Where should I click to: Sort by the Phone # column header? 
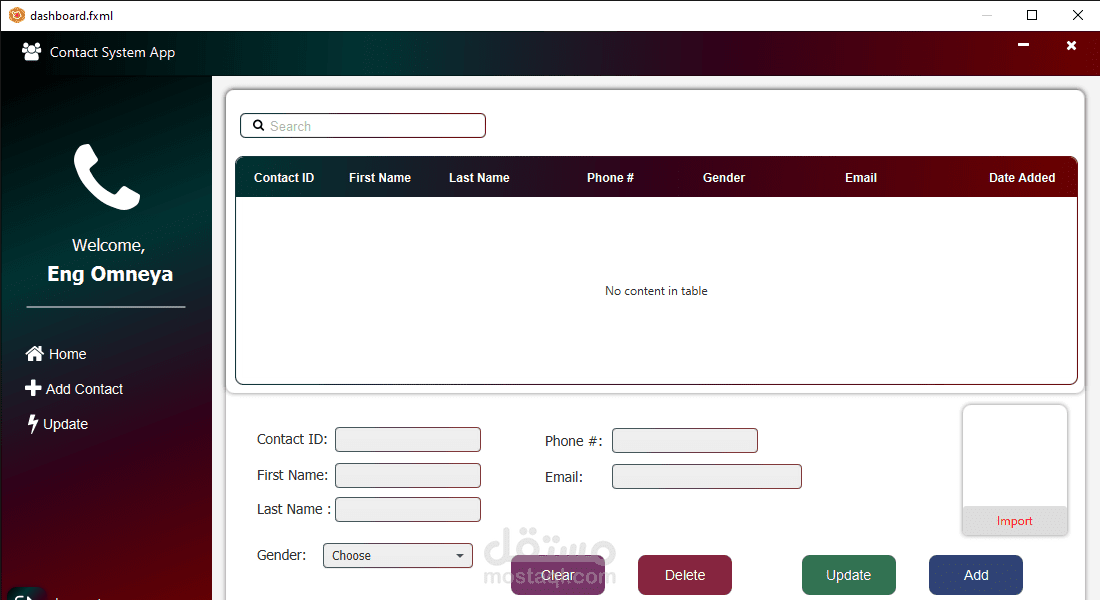tap(610, 178)
